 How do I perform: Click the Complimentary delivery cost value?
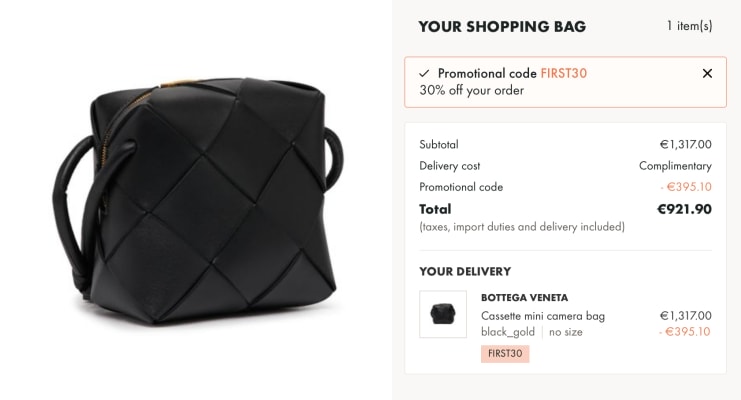675,166
